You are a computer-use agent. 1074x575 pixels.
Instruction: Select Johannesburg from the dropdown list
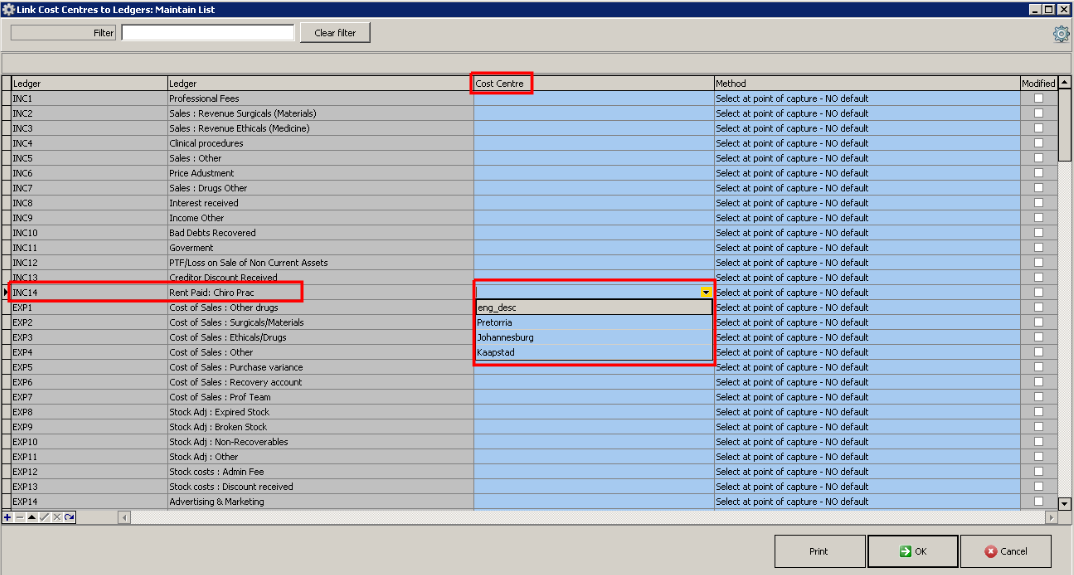(594, 338)
